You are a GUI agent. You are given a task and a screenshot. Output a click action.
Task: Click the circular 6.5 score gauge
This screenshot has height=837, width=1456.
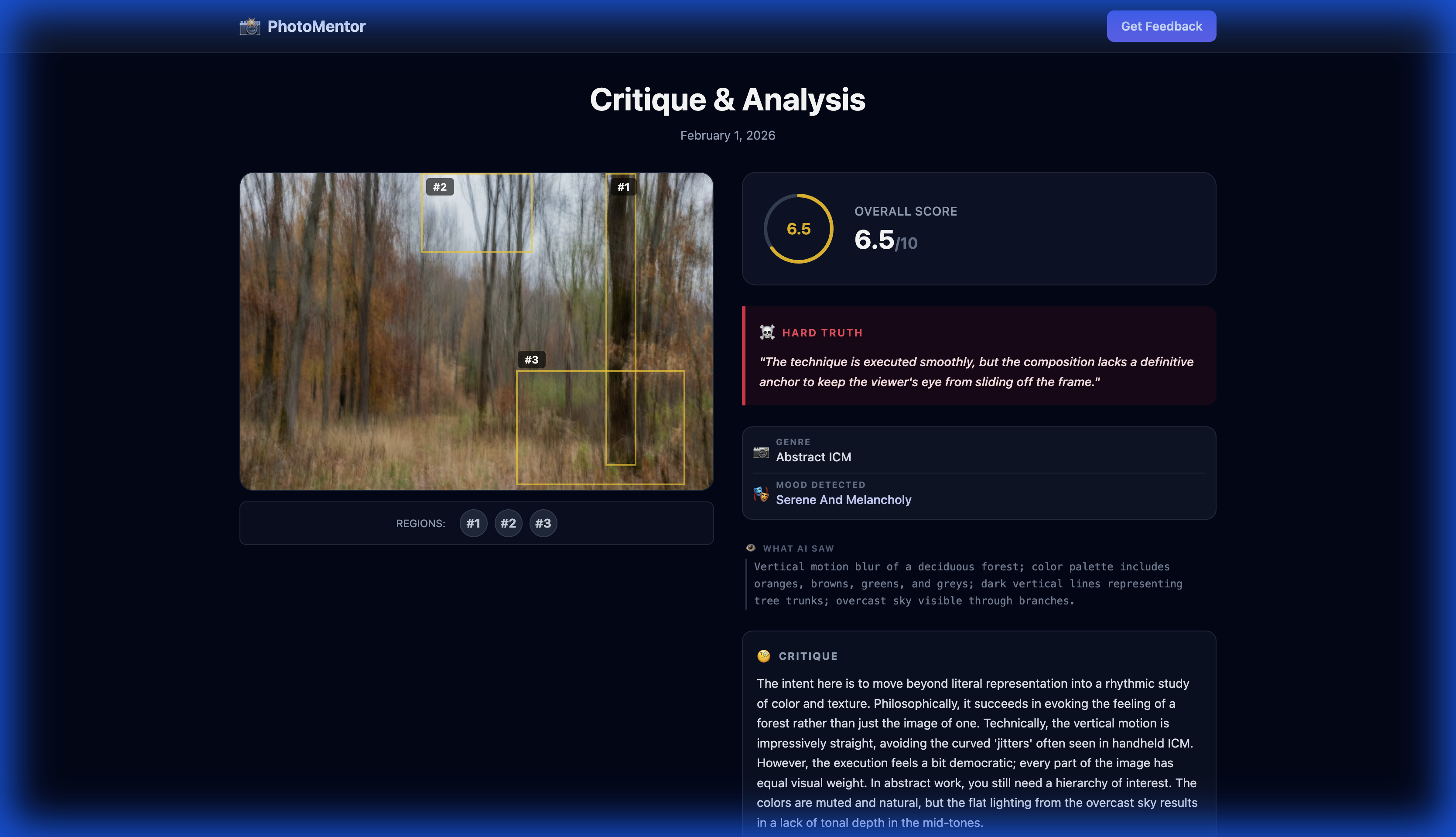[798, 229]
